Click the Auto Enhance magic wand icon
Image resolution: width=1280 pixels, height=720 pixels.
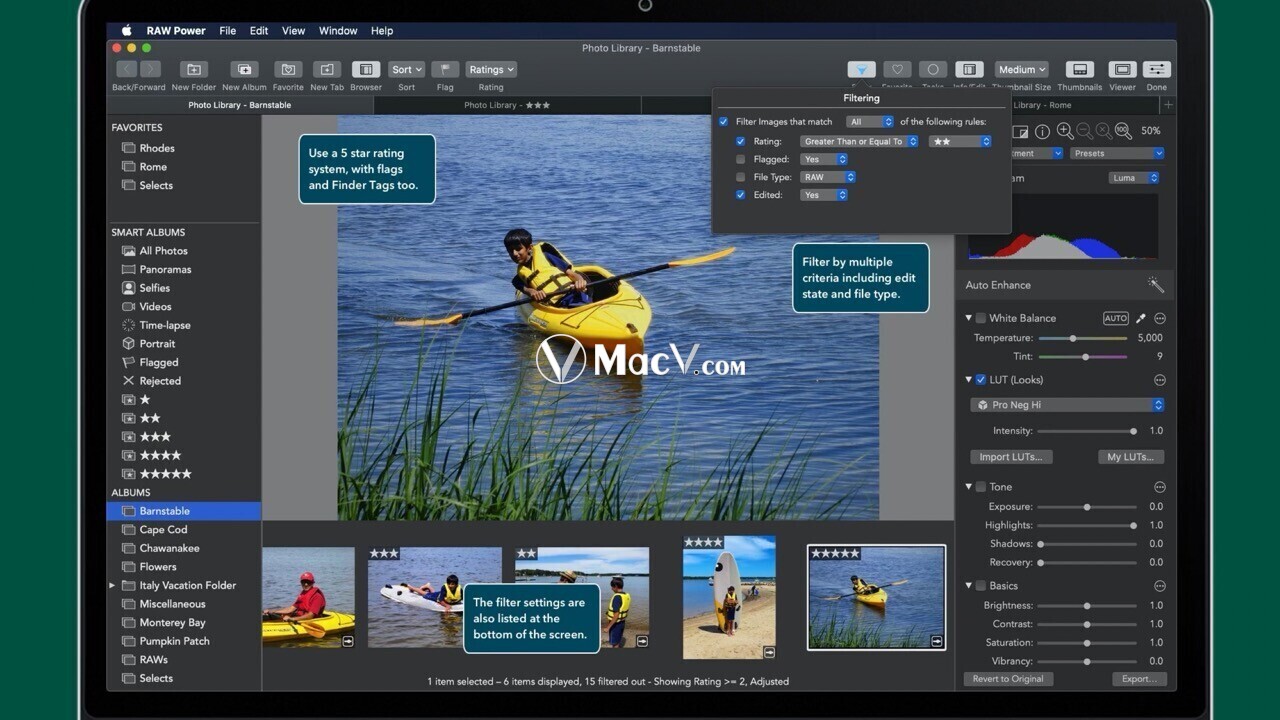pyautogui.click(x=1156, y=285)
